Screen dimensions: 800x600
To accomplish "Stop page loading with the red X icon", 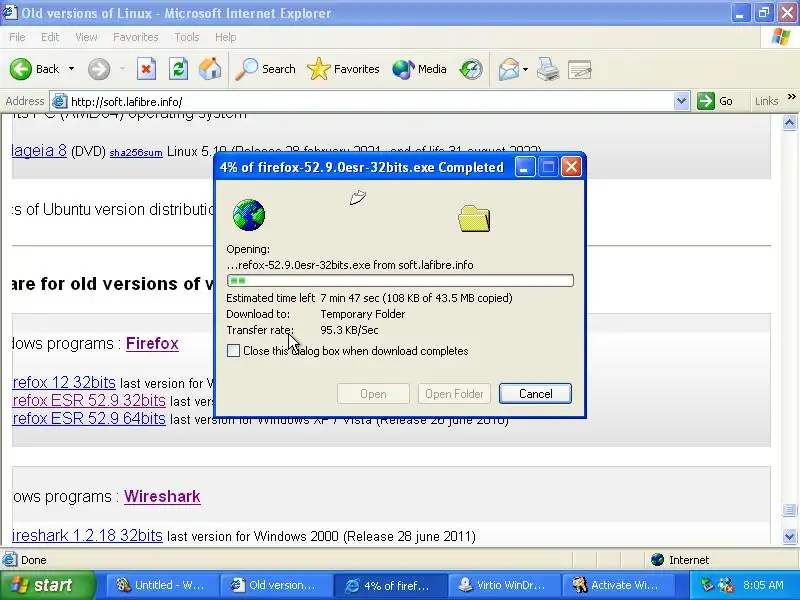I will tap(146, 69).
